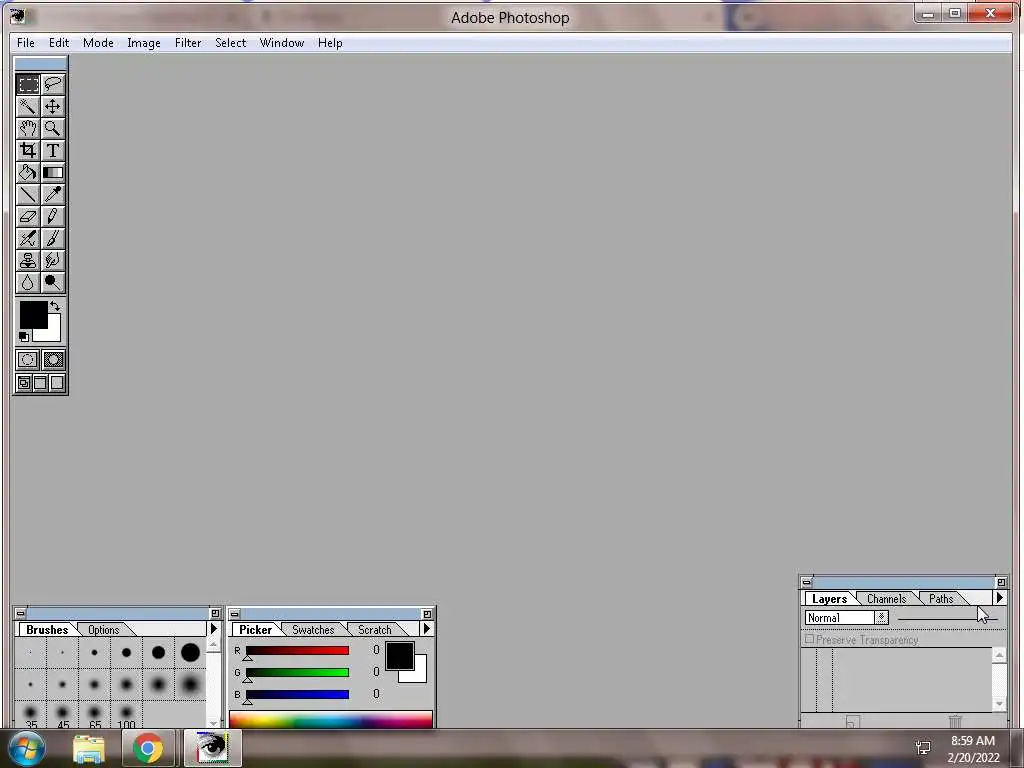Image resolution: width=1024 pixels, height=768 pixels.
Task: Close the Layers palette via its control box
Action: [x=807, y=582]
